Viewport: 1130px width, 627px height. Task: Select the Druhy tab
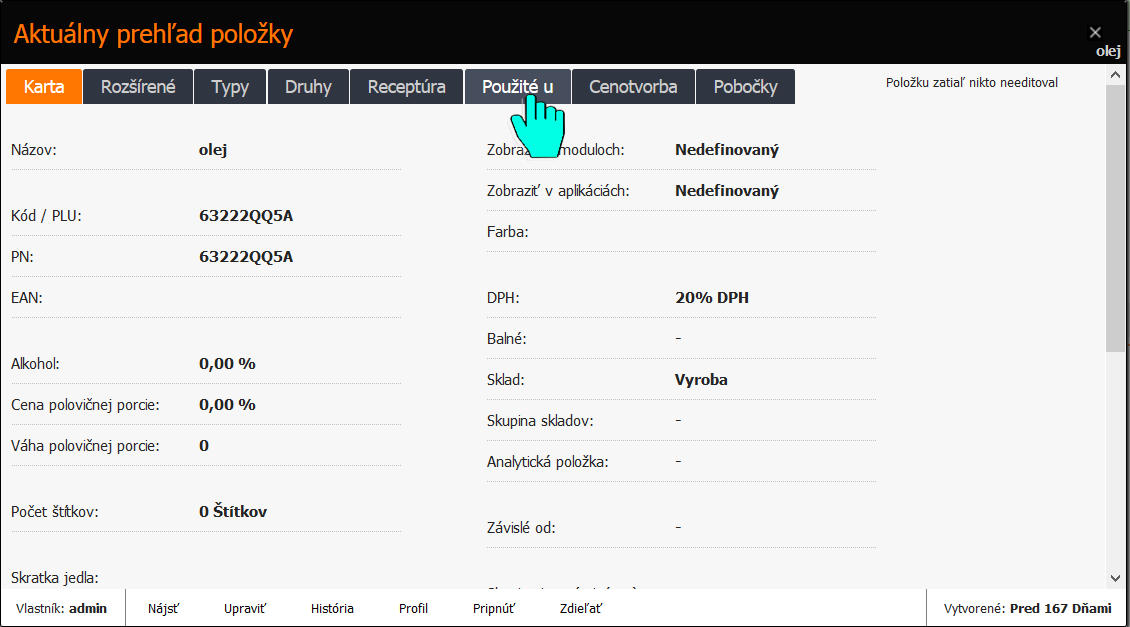coord(308,86)
